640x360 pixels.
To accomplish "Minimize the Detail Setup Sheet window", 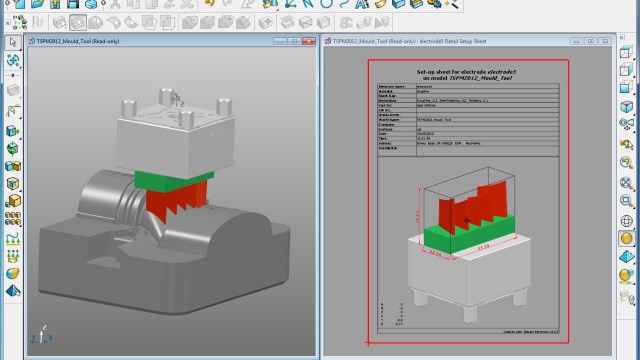I will [576, 41].
